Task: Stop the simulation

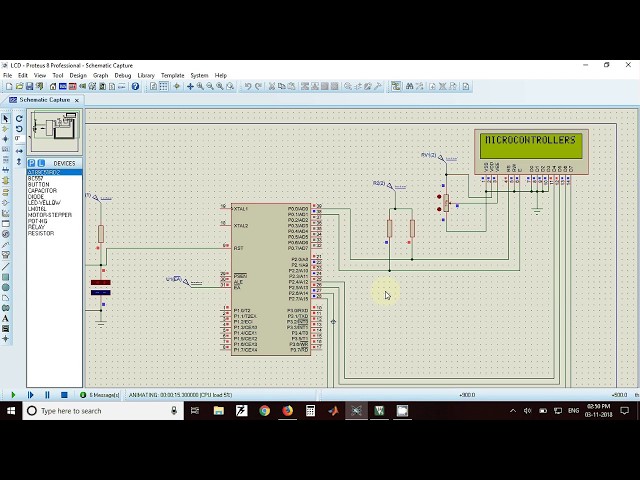Action: (x=64, y=395)
